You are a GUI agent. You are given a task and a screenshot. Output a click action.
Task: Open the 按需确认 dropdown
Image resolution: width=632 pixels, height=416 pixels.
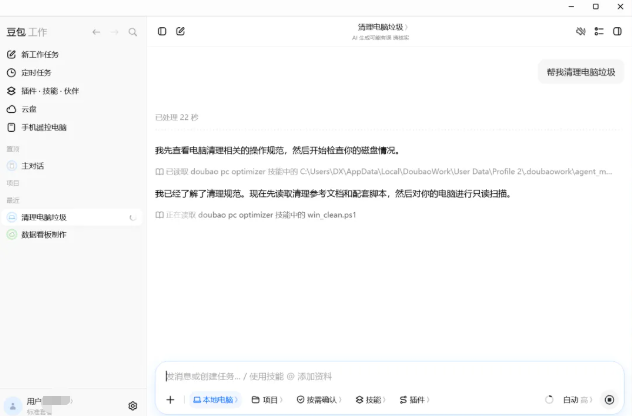click(x=319, y=399)
